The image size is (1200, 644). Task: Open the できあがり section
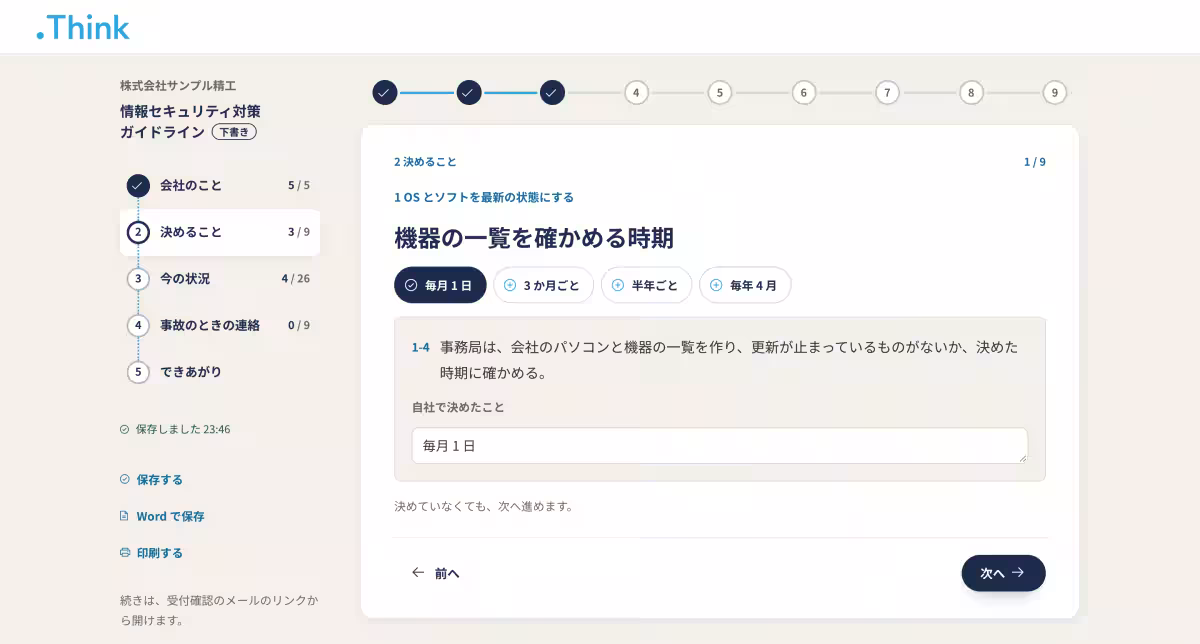tap(220, 371)
